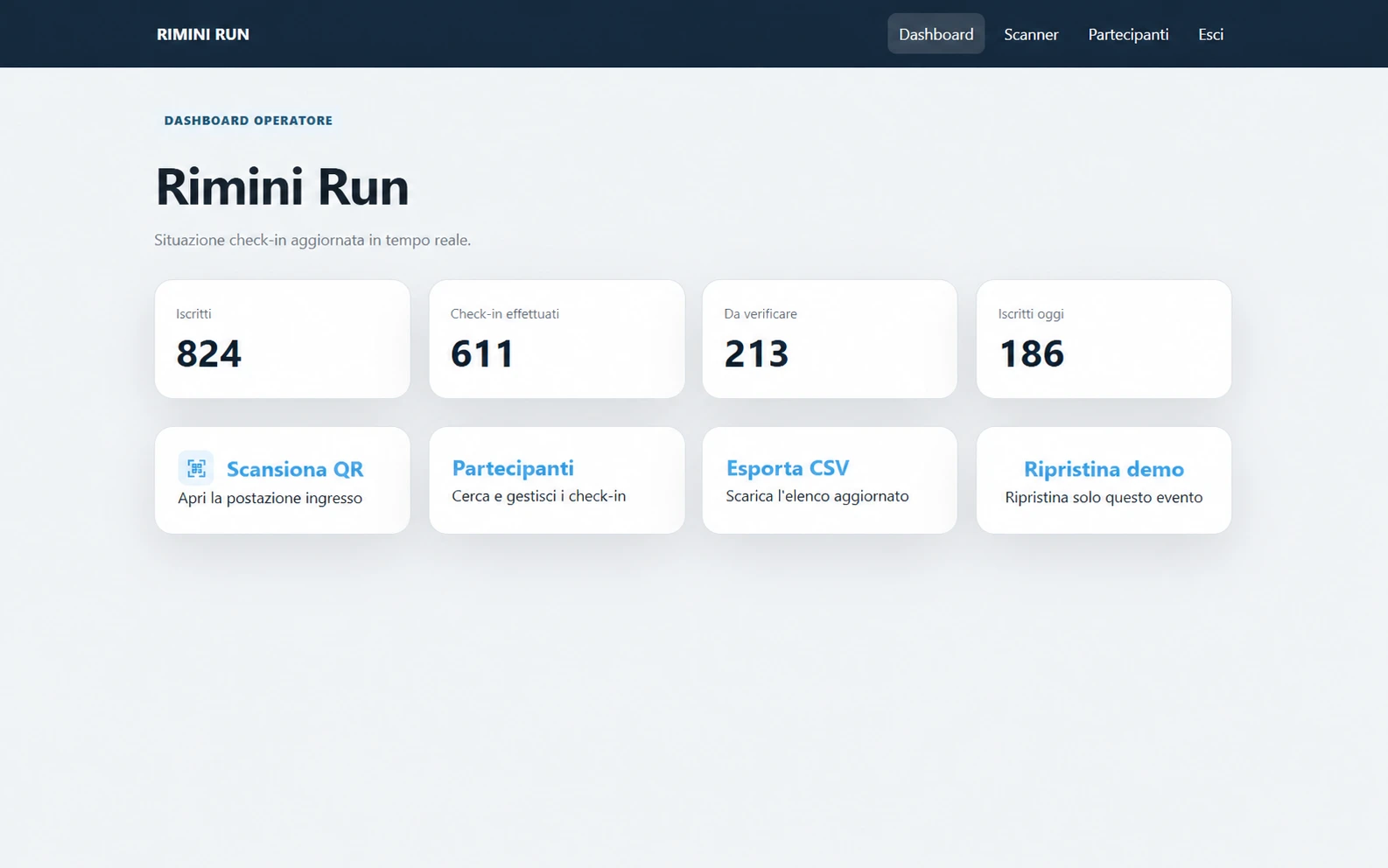This screenshot has height=868, width=1388.
Task: Open the Partecipanti action card
Action: (557, 480)
